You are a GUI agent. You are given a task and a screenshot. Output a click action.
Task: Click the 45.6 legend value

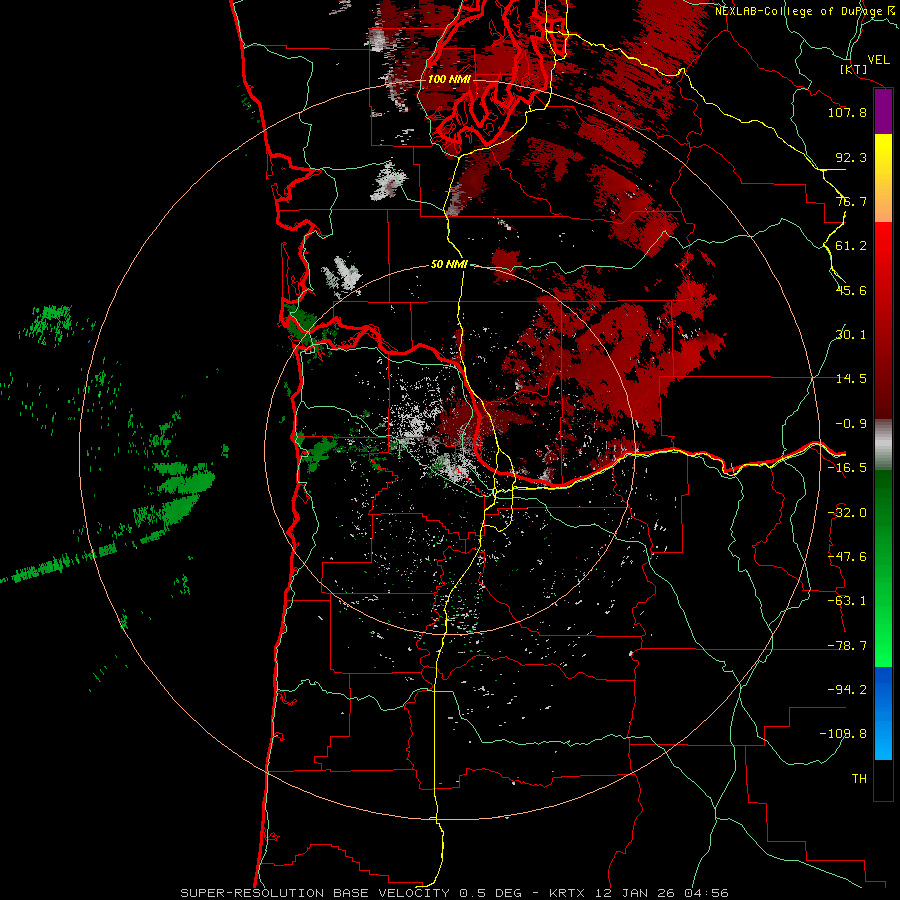coord(851,290)
